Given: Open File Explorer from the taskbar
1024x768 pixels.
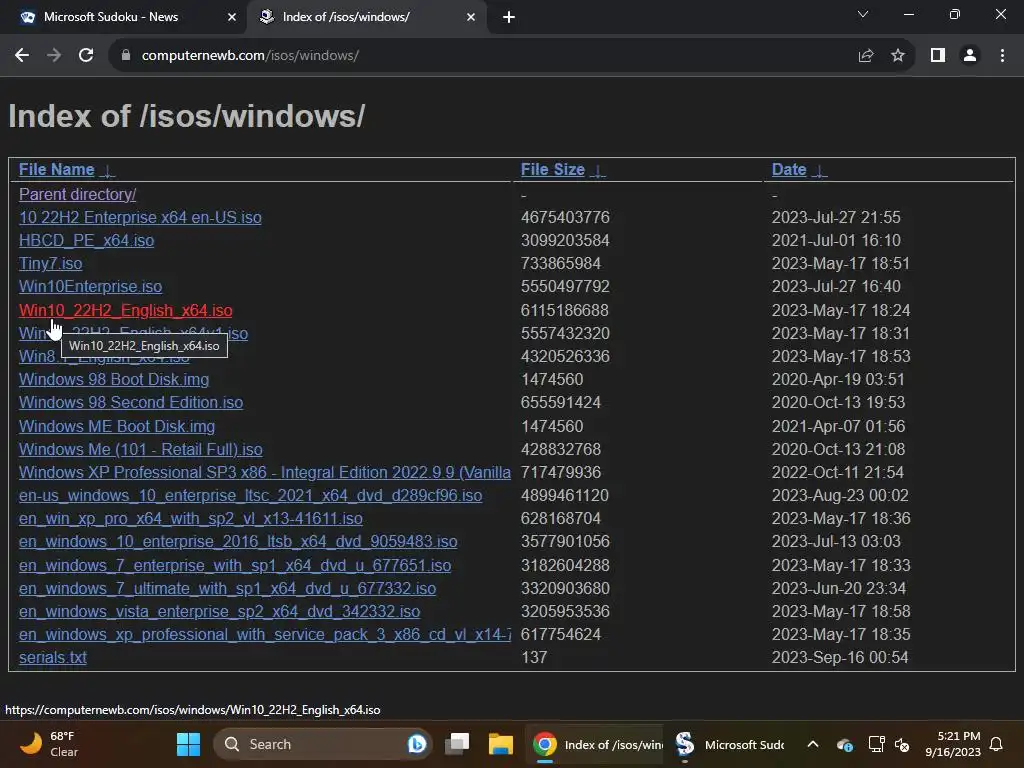Looking at the screenshot, I should 501,744.
